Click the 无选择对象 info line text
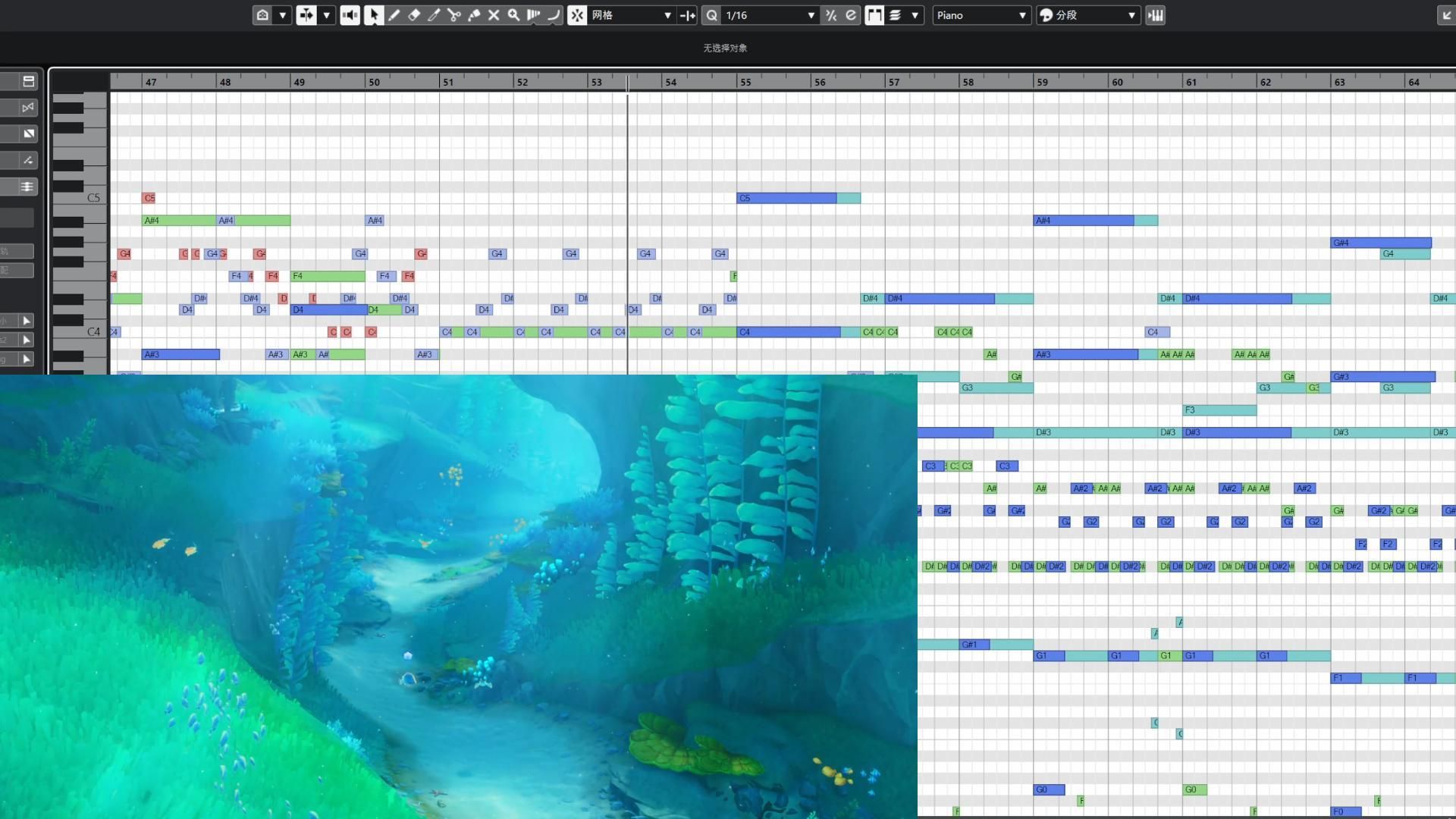The image size is (1456, 819). pyautogui.click(x=725, y=48)
